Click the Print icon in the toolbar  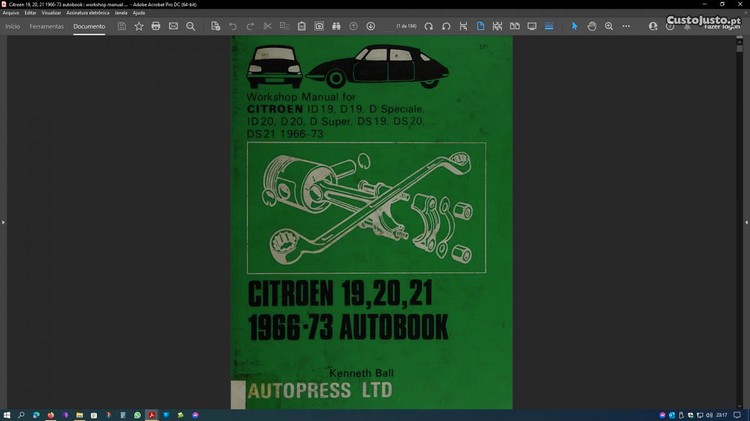coord(156,26)
